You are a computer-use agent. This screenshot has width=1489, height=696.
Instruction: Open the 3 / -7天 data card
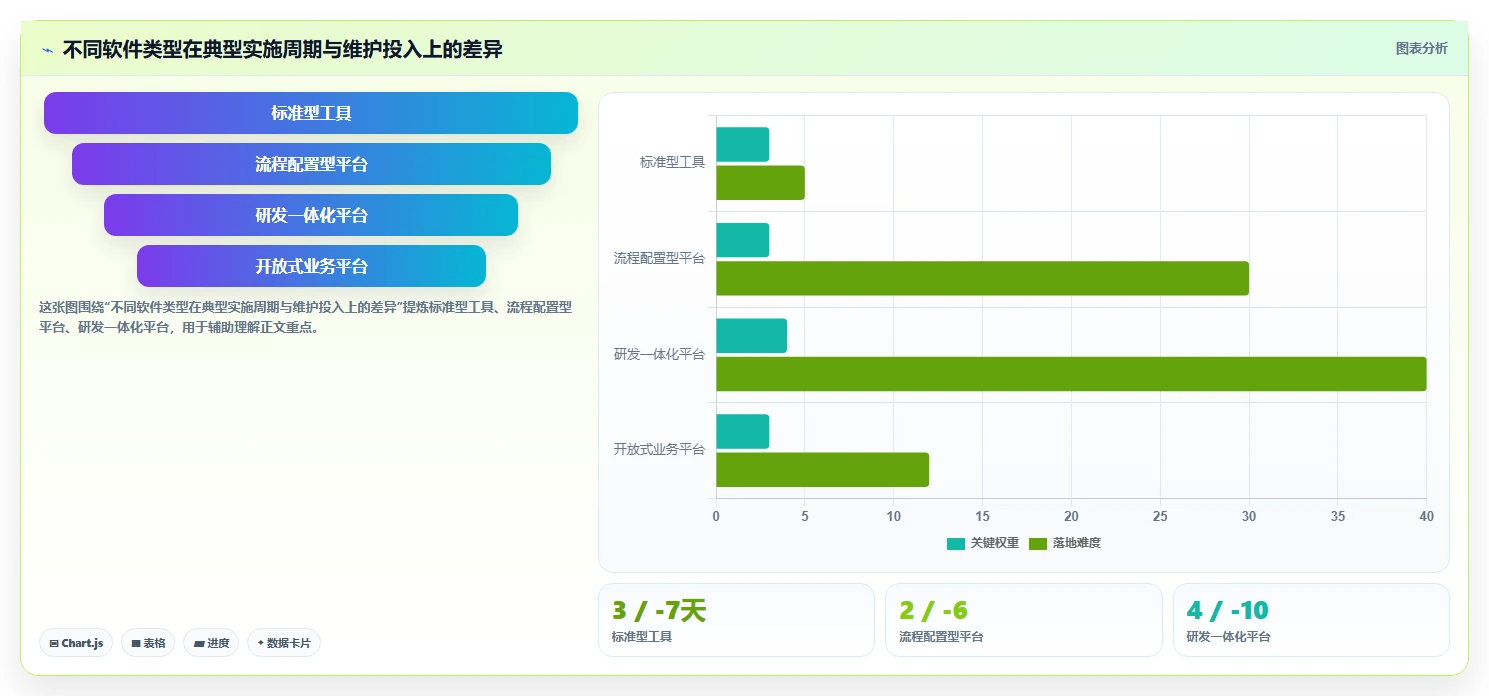point(736,620)
